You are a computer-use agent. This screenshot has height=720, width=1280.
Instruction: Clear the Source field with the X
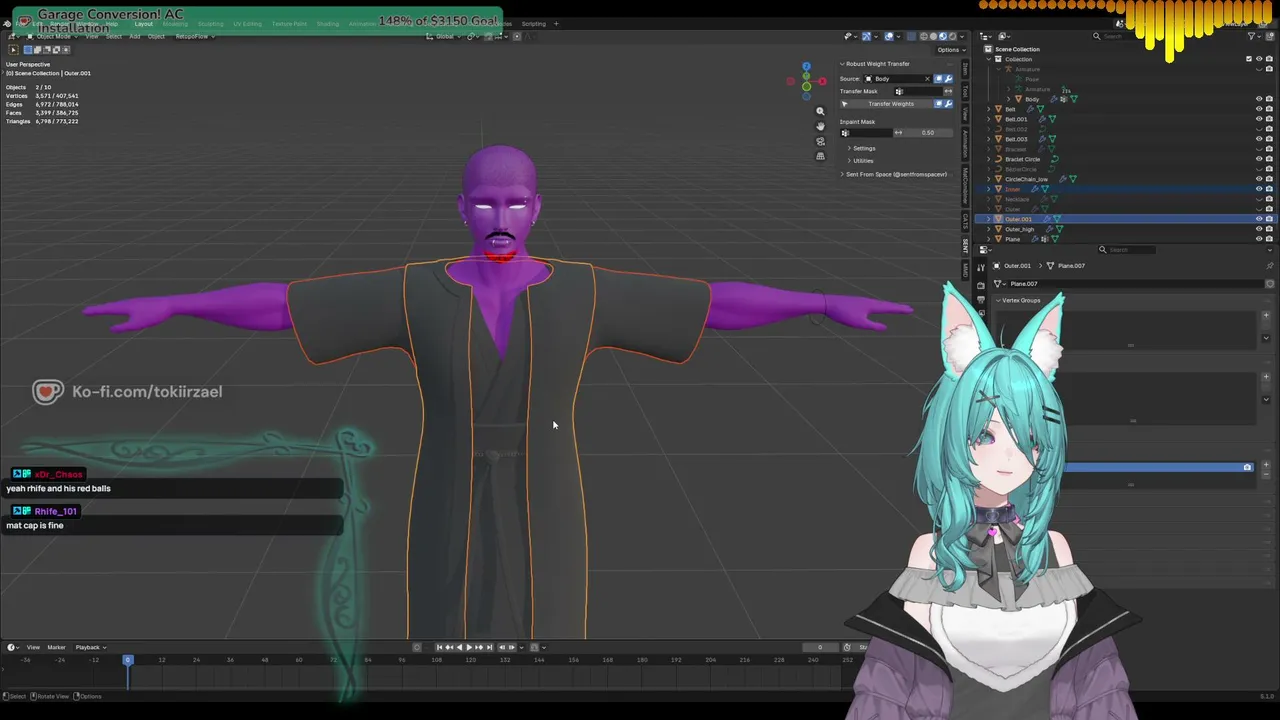click(x=927, y=78)
